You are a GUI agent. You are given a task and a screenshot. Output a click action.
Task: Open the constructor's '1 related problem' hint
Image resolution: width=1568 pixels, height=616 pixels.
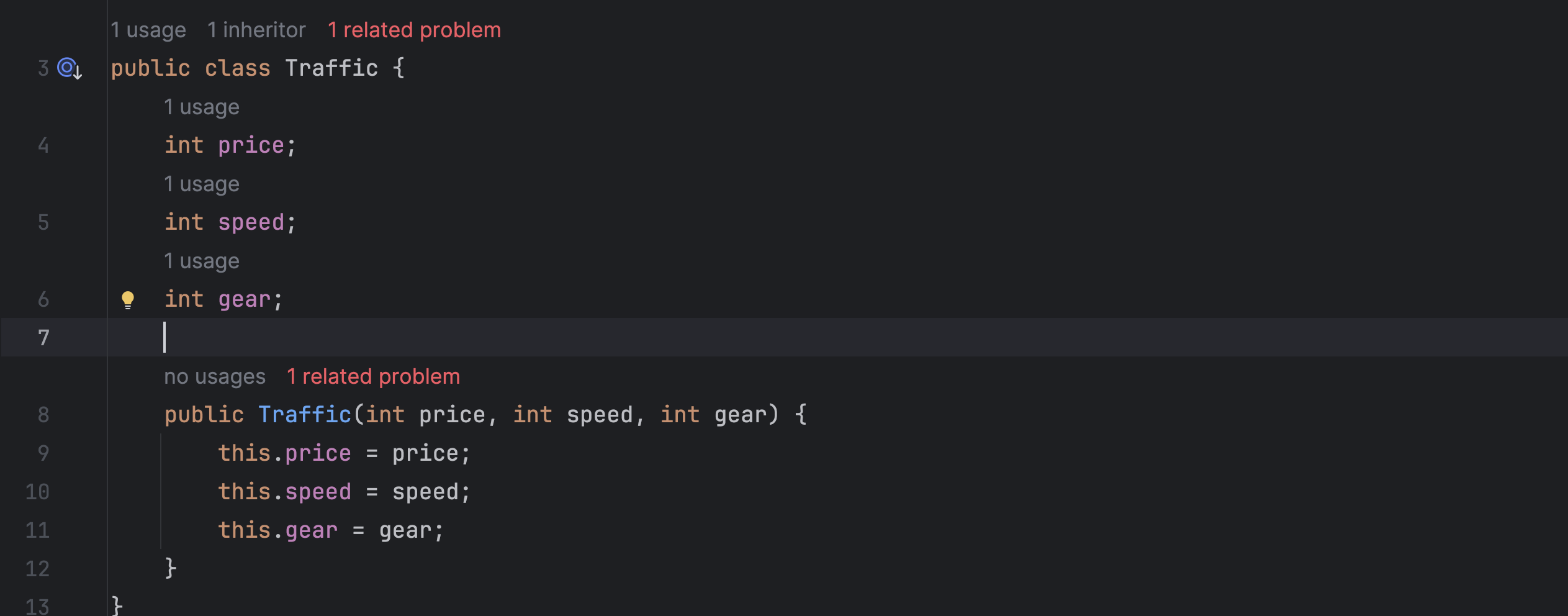tap(373, 376)
